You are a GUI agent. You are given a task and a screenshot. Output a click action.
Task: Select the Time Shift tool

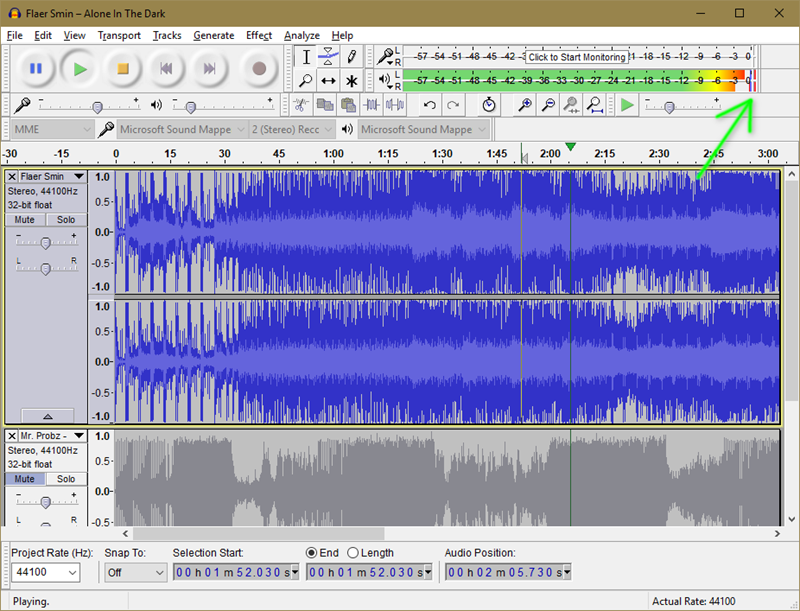coord(329,80)
